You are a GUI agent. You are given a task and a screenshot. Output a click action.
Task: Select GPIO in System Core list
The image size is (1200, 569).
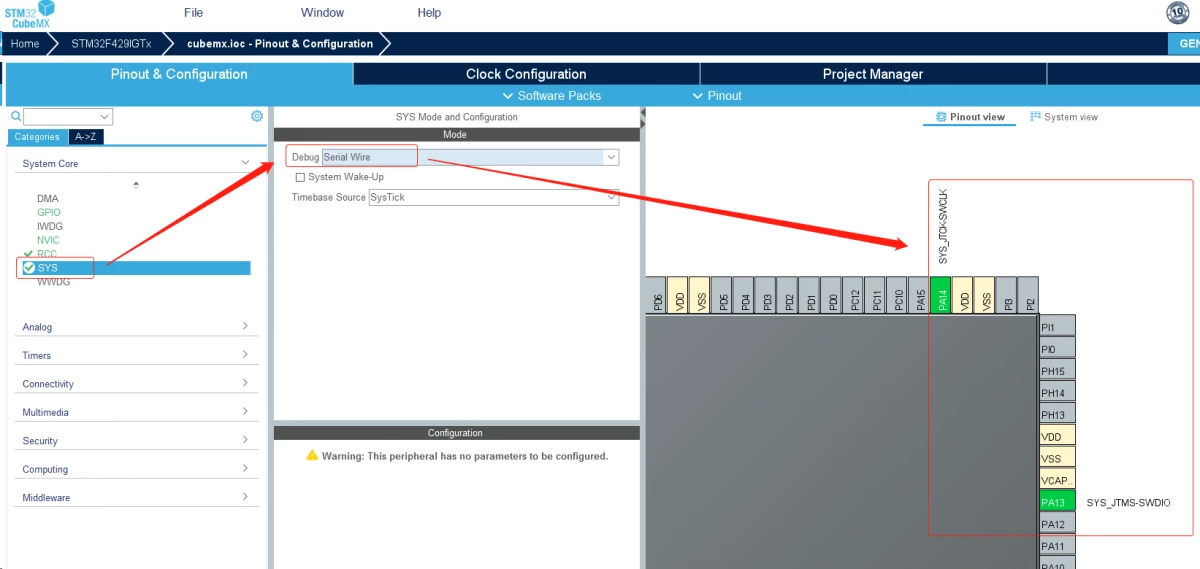(x=48, y=212)
